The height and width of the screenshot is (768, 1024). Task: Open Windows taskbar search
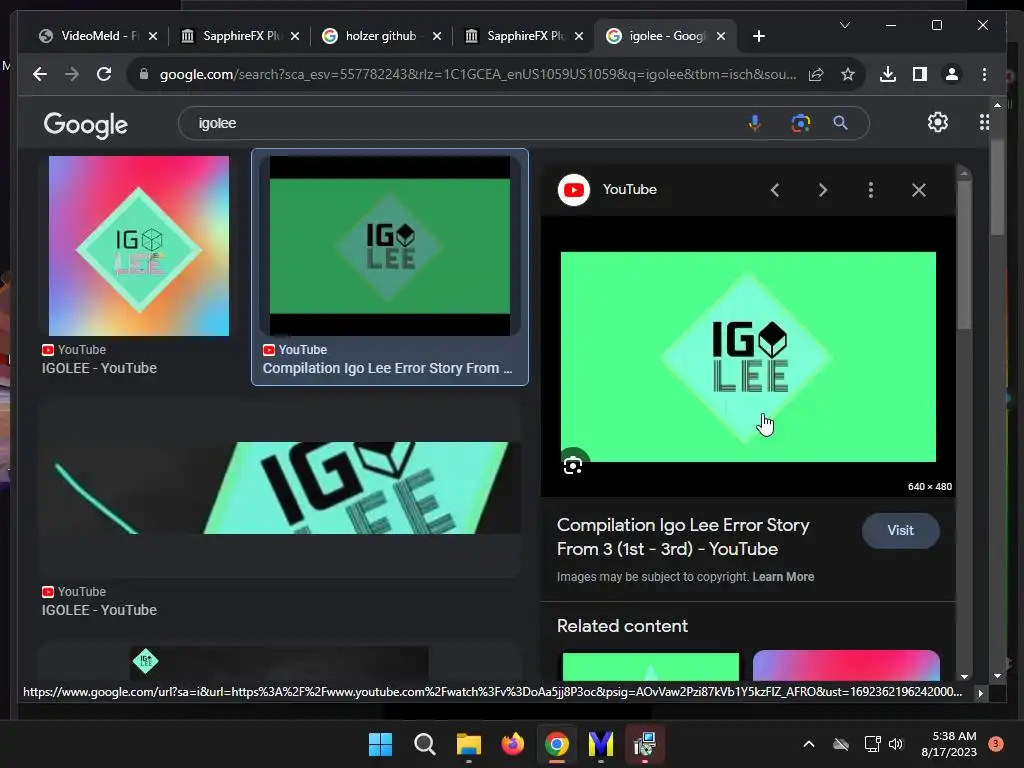(x=424, y=744)
